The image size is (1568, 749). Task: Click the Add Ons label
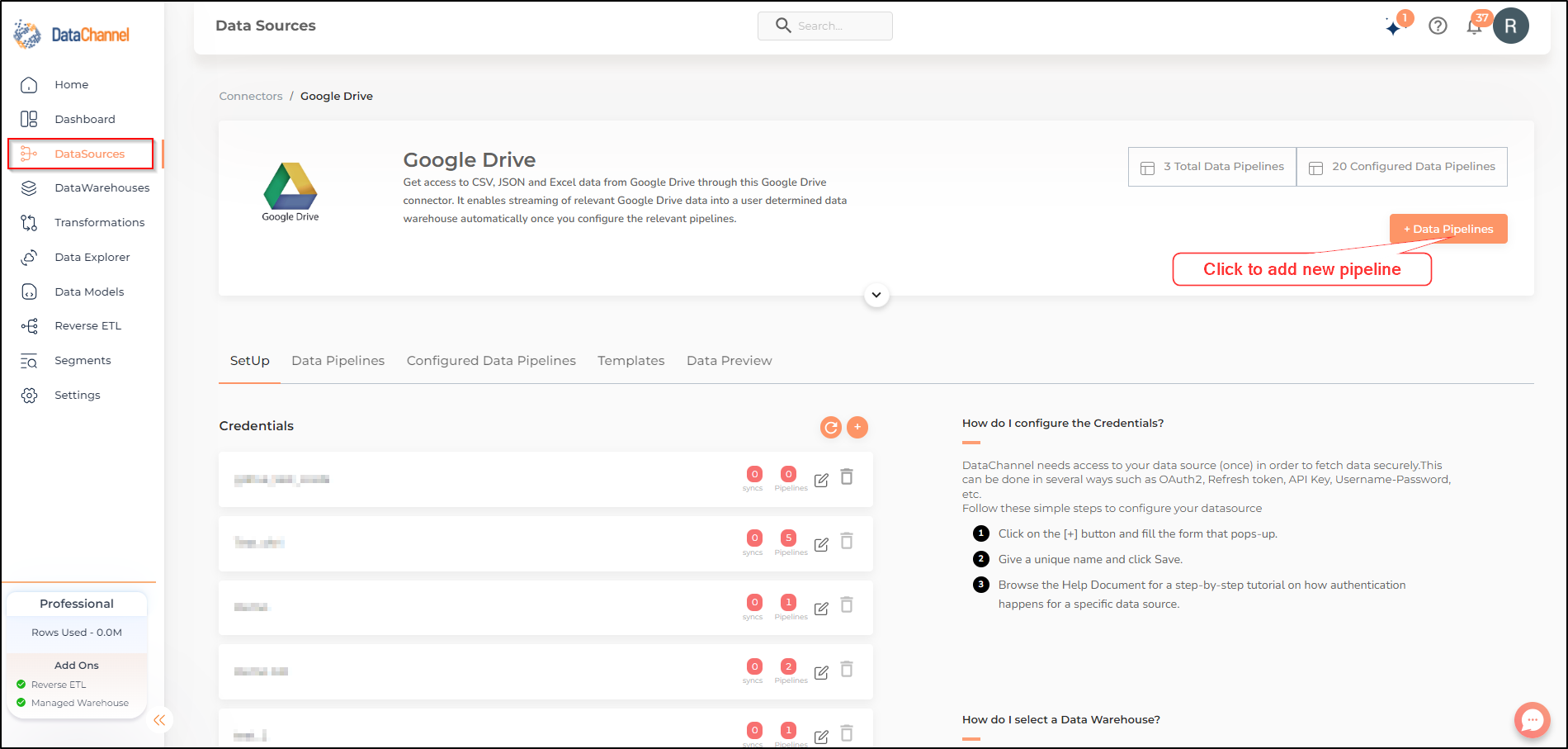(77, 666)
